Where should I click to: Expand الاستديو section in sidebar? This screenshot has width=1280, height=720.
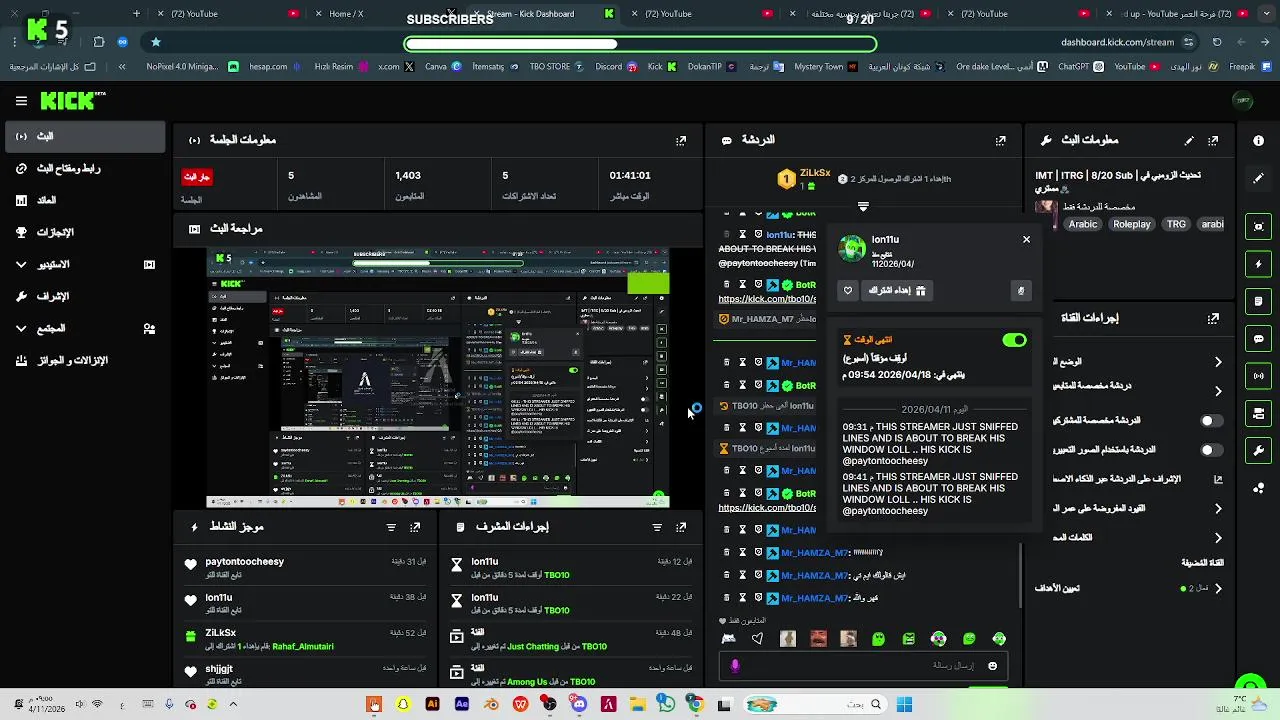click(x=84, y=265)
